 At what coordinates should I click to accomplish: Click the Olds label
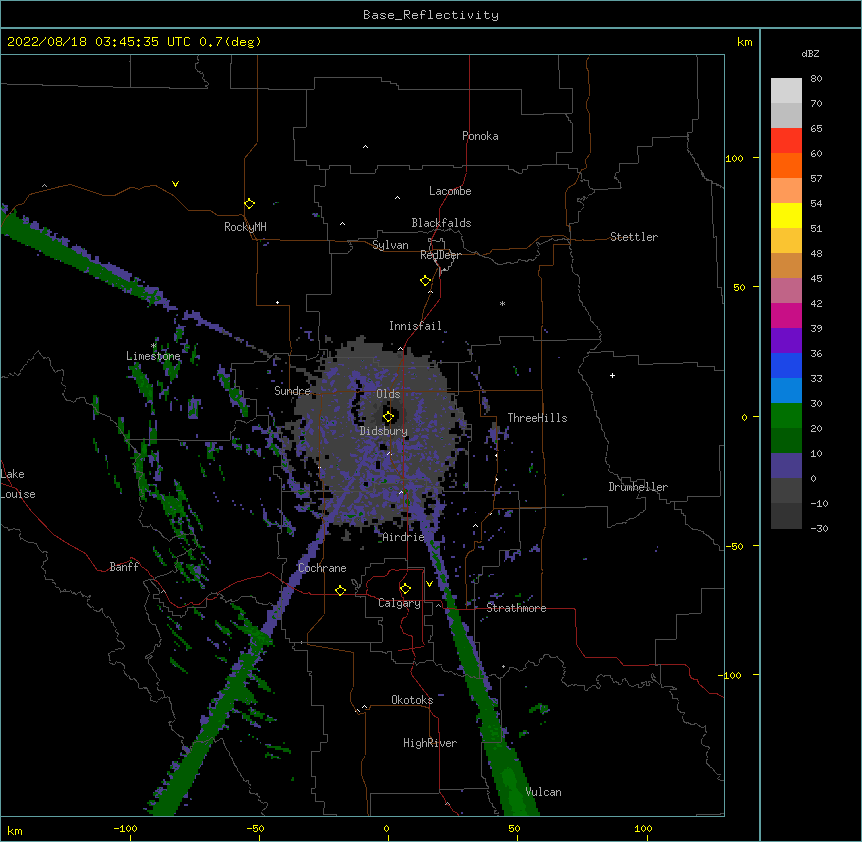point(388,394)
